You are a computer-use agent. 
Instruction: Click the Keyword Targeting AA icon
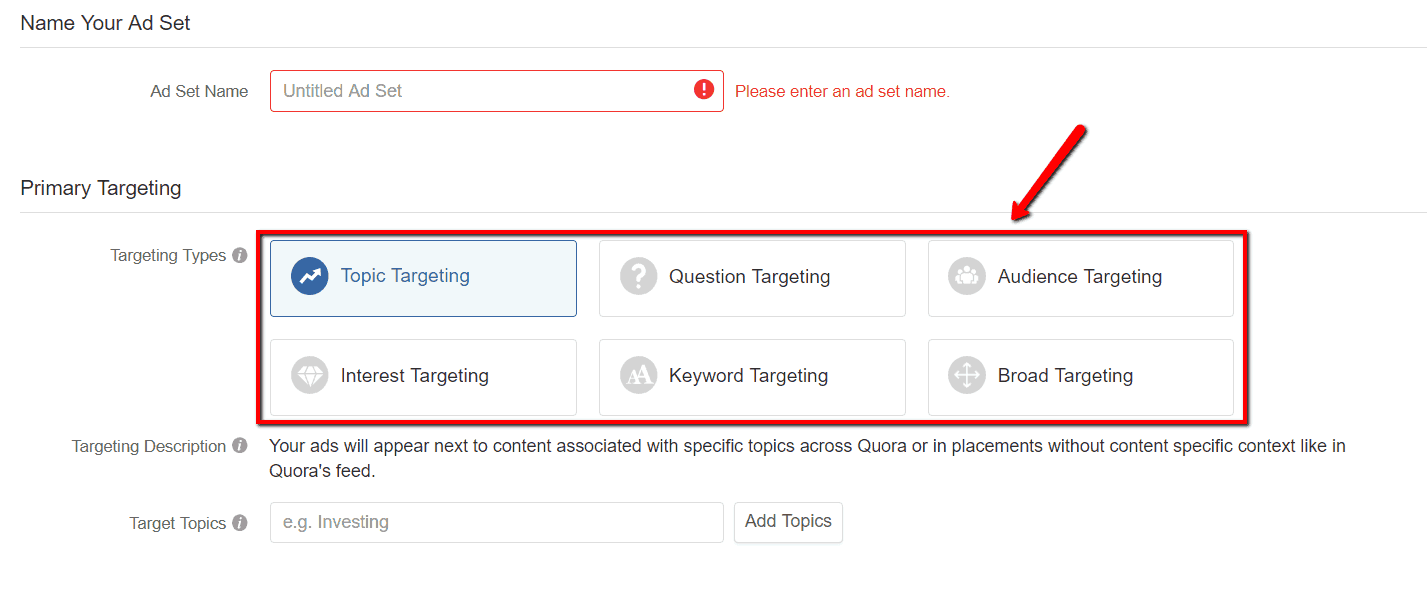(x=639, y=375)
